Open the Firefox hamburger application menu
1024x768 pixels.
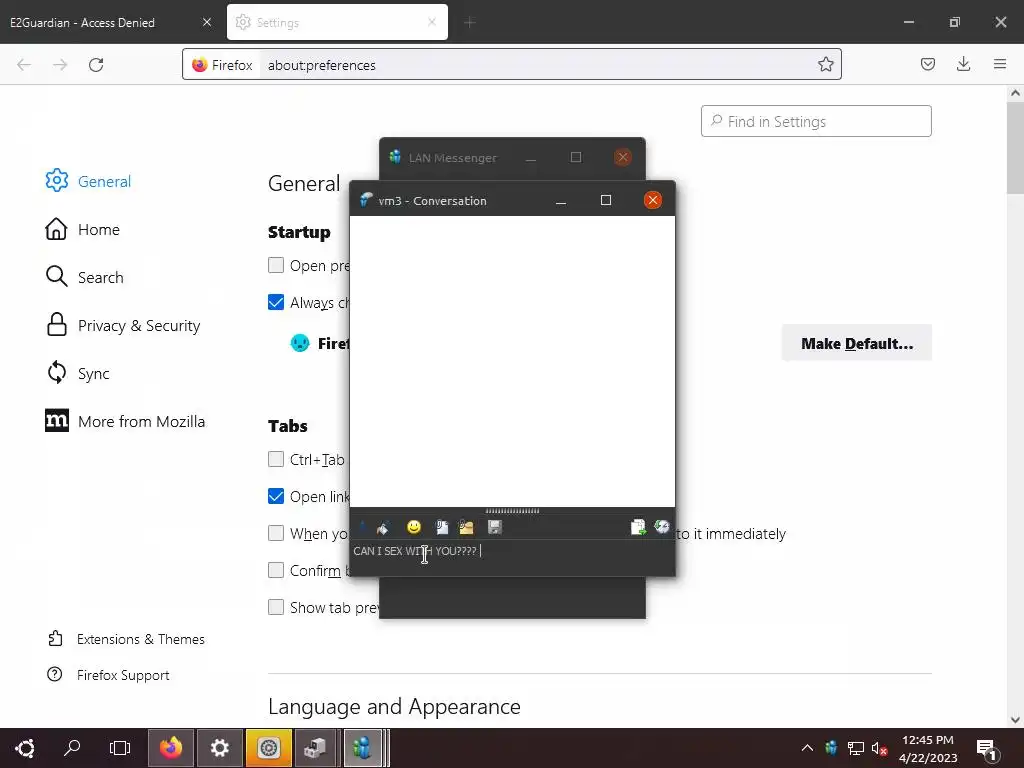(999, 64)
